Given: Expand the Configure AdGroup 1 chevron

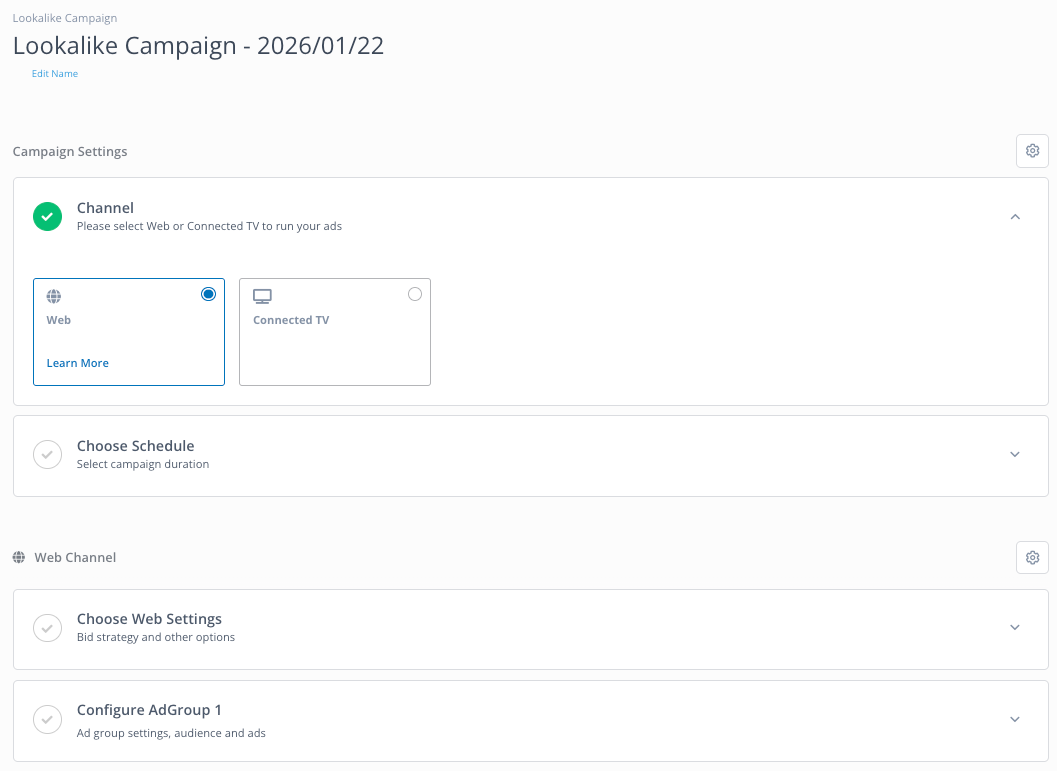Looking at the screenshot, I should [x=1015, y=719].
